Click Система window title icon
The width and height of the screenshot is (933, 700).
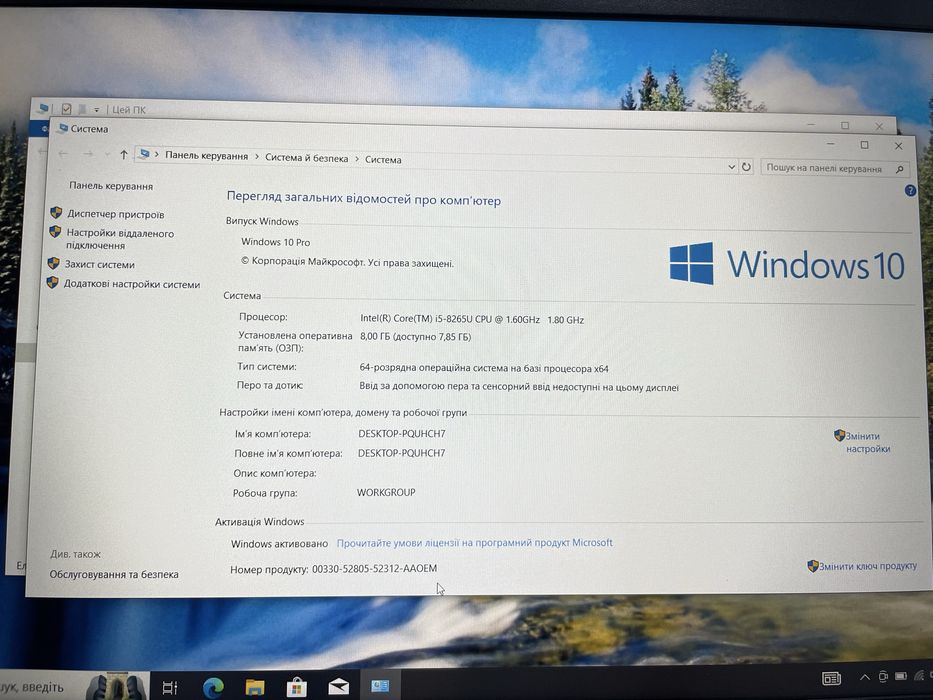[63, 128]
